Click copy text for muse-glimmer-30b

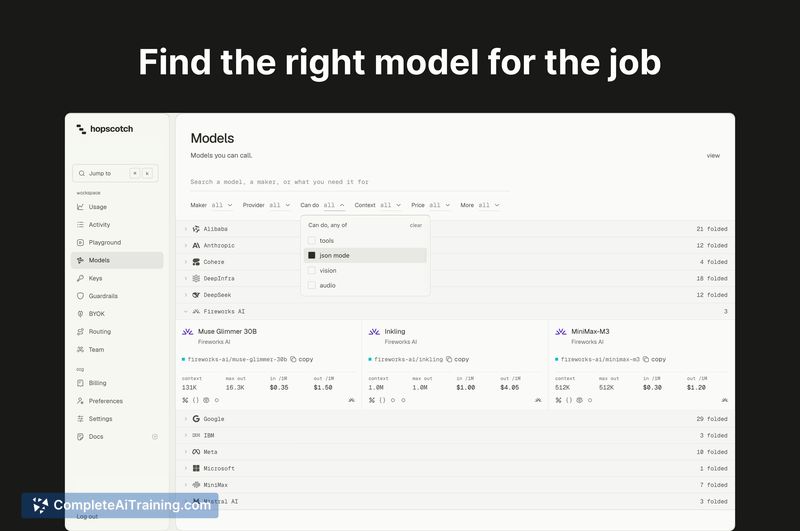pos(306,359)
